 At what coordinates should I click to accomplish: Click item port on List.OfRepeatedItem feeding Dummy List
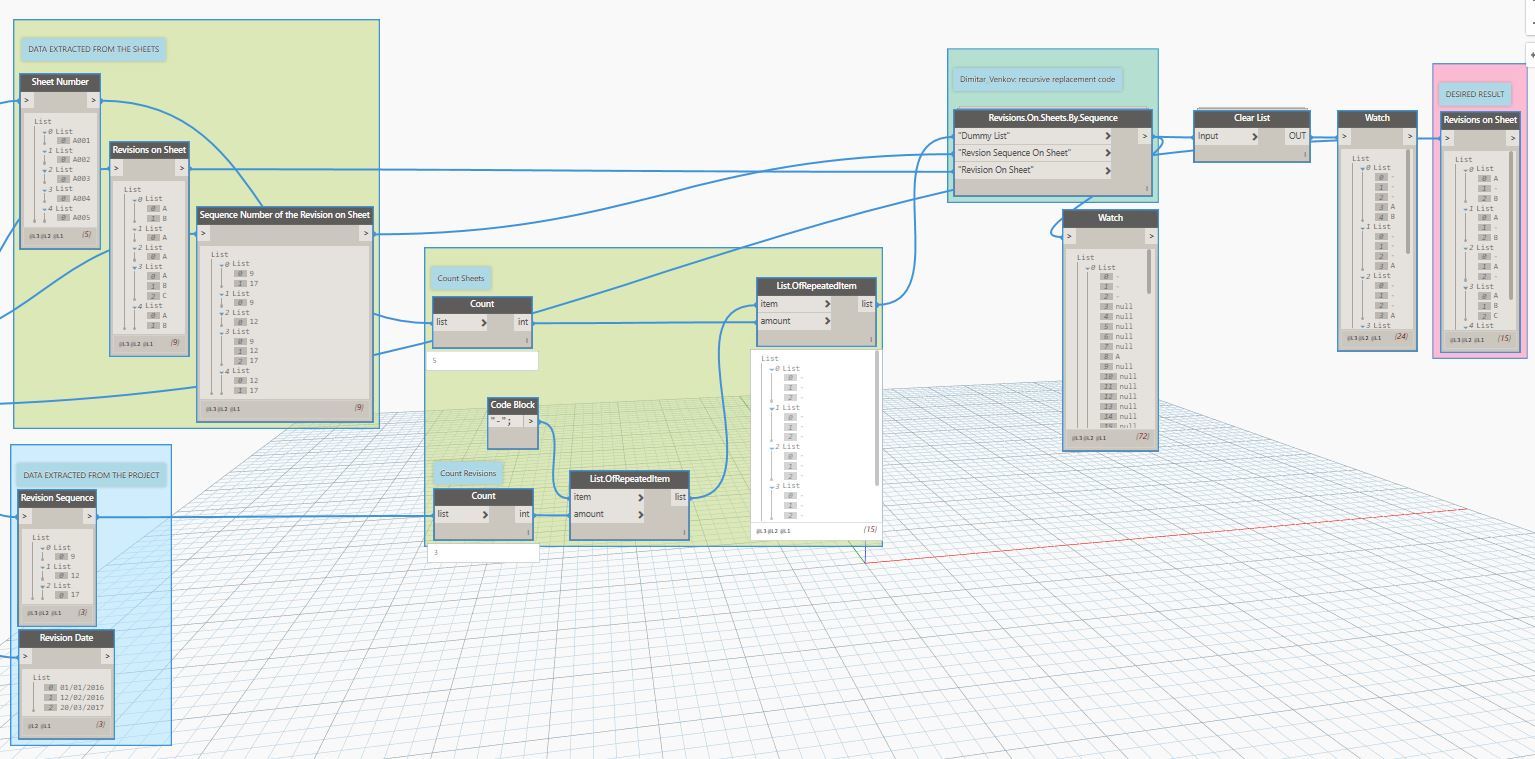(x=795, y=304)
